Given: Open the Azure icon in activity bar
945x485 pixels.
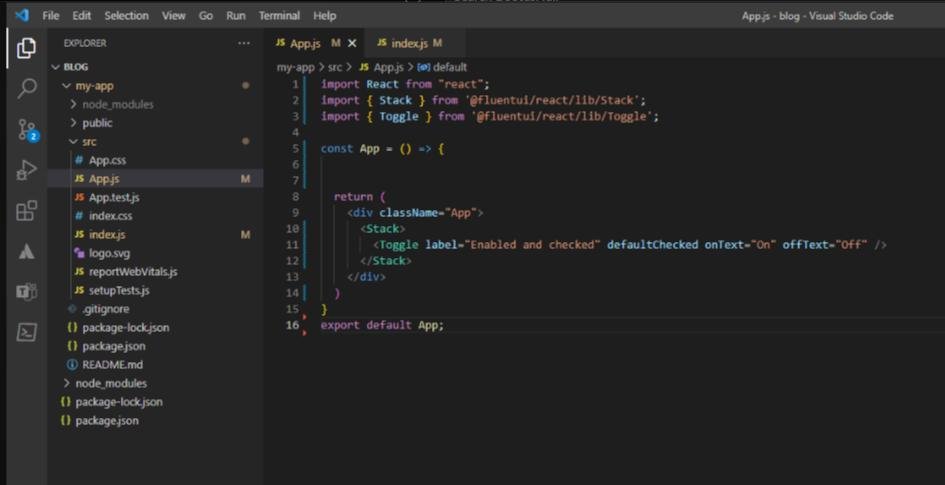Looking at the screenshot, I should coord(27,252).
